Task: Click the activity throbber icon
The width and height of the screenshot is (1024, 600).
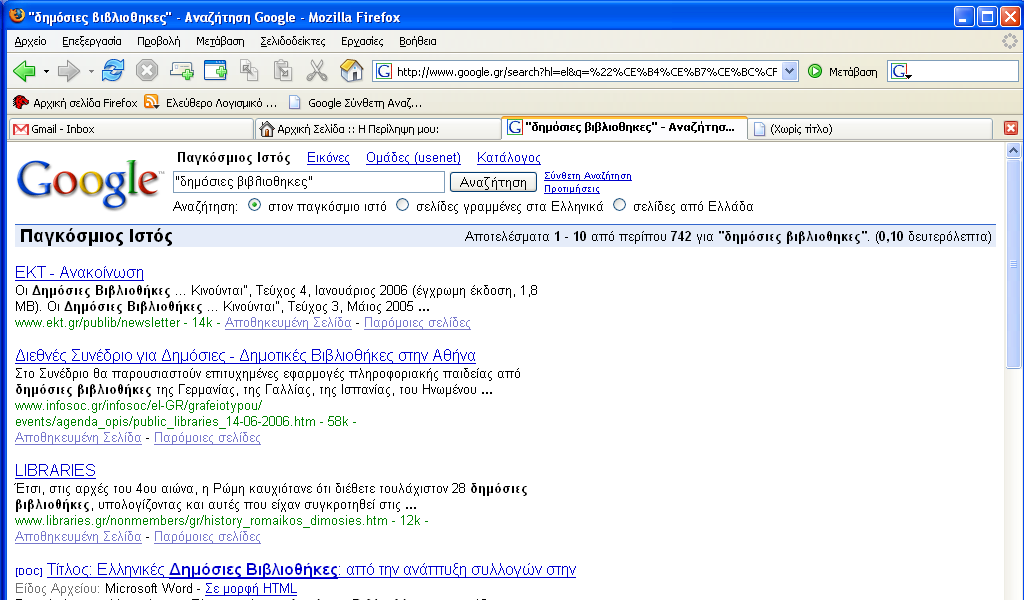Action: 1010,41
